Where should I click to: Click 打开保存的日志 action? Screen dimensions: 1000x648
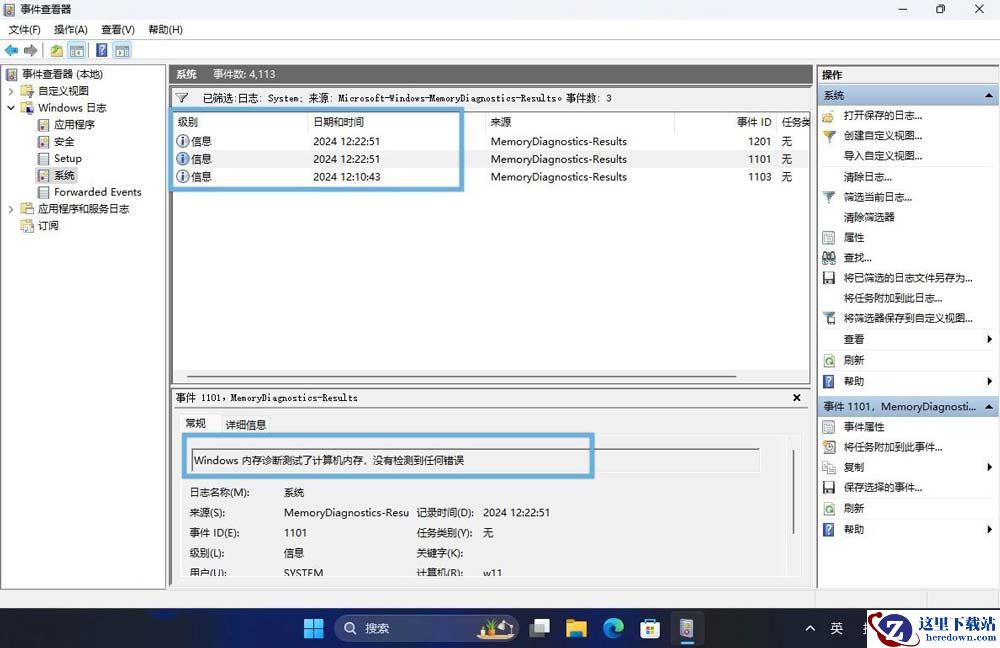pyautogui.click(x=883, y=115)
